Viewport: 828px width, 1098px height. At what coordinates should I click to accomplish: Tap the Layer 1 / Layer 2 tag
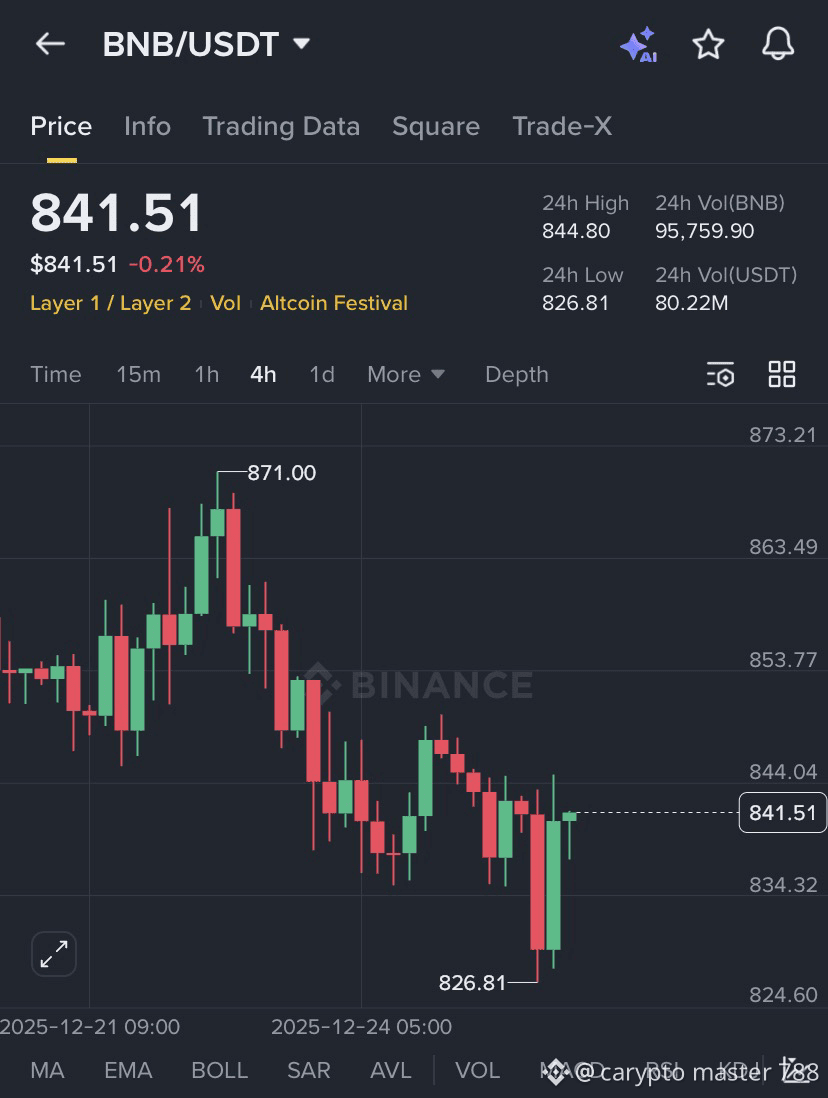click(x=111, y=303)
